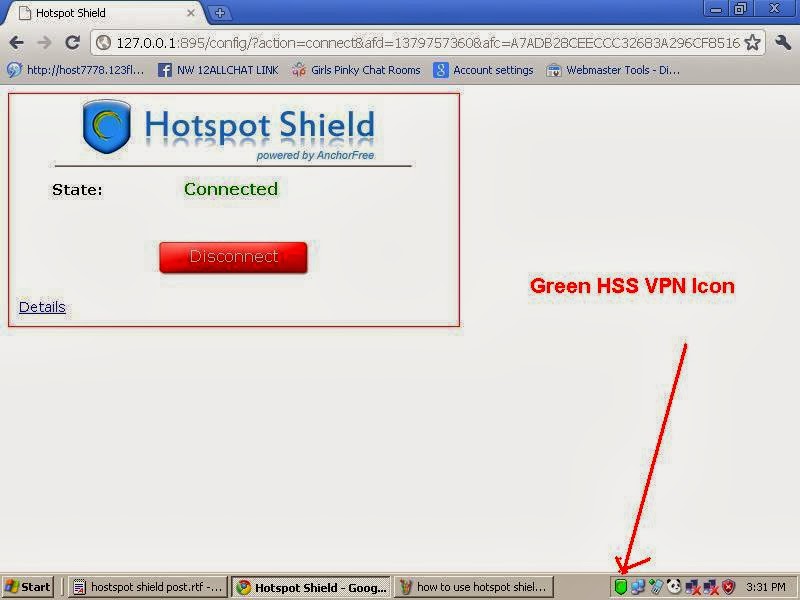Reload the current page
Screen dimensions: 800x600
(x=73, y=42)
